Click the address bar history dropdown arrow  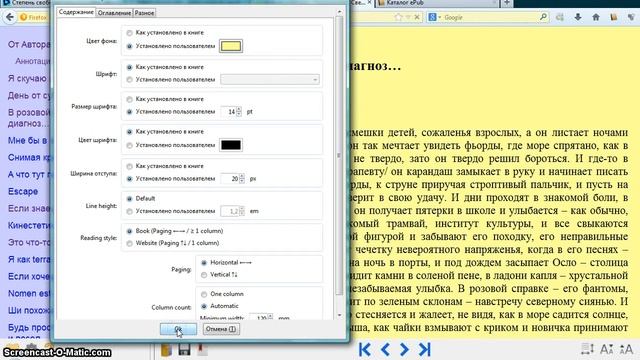[x=407, y=17]
